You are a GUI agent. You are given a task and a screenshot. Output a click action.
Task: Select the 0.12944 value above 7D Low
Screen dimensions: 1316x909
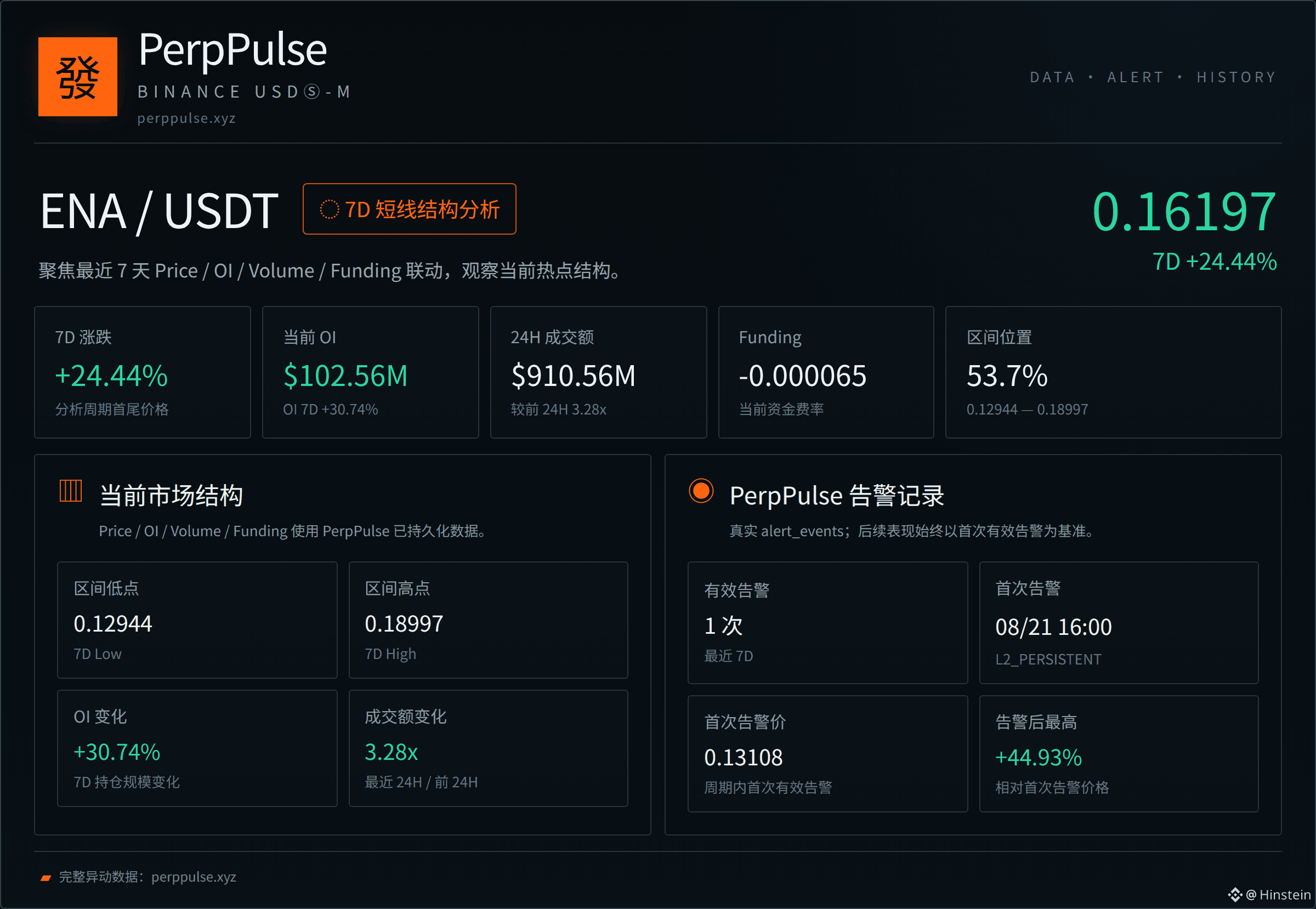pyautogui.click(x=113, y=624)
